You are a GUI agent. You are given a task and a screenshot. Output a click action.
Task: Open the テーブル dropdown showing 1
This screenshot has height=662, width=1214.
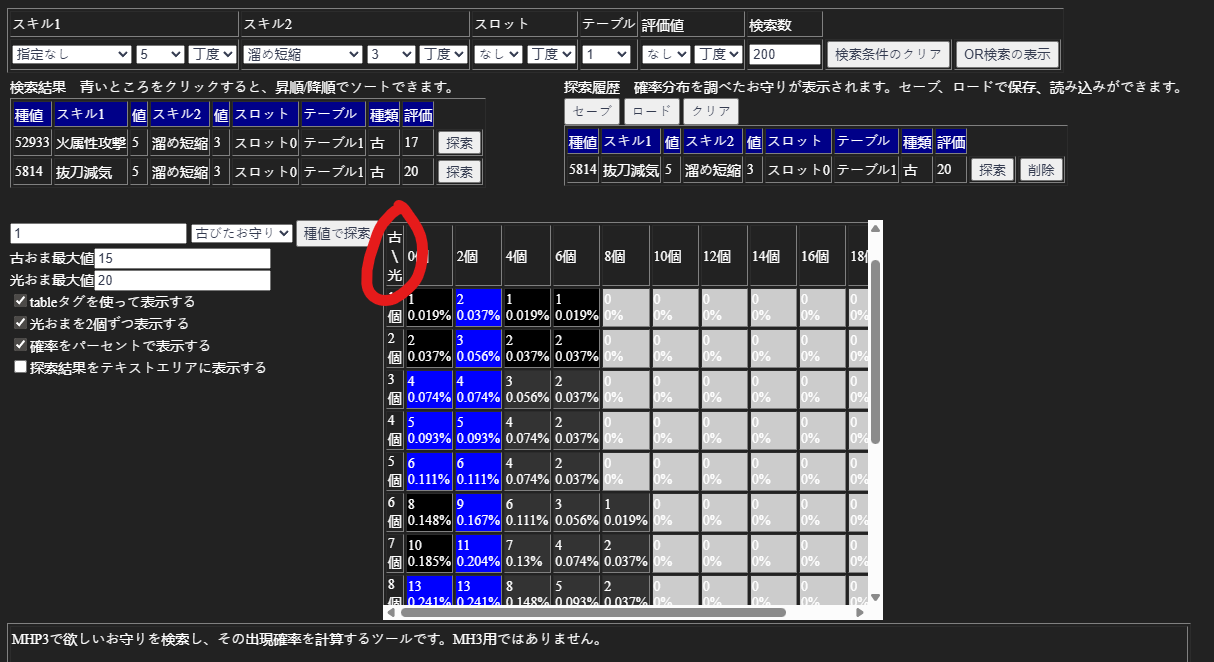point(606,54)
